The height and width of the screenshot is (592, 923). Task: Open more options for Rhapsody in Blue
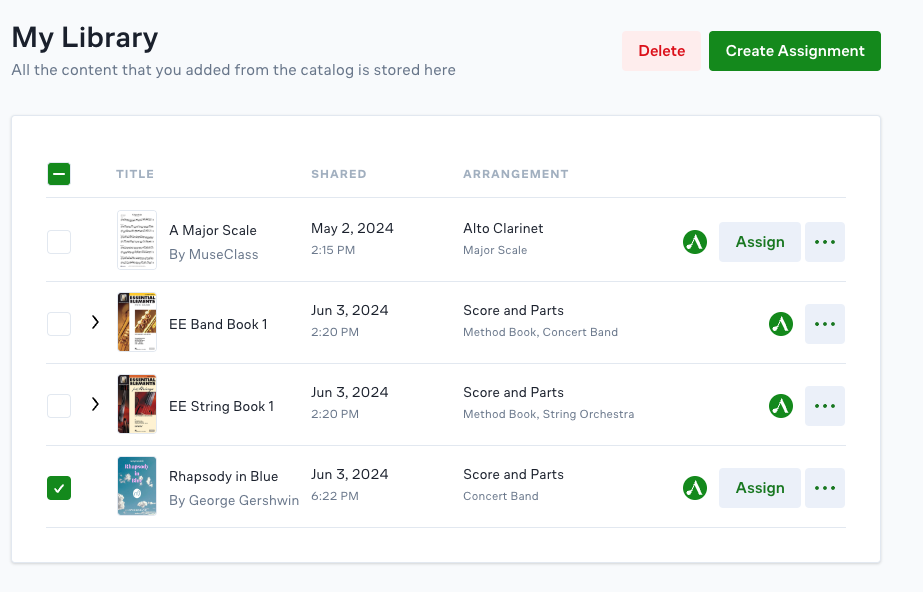(x=824, y=487)
